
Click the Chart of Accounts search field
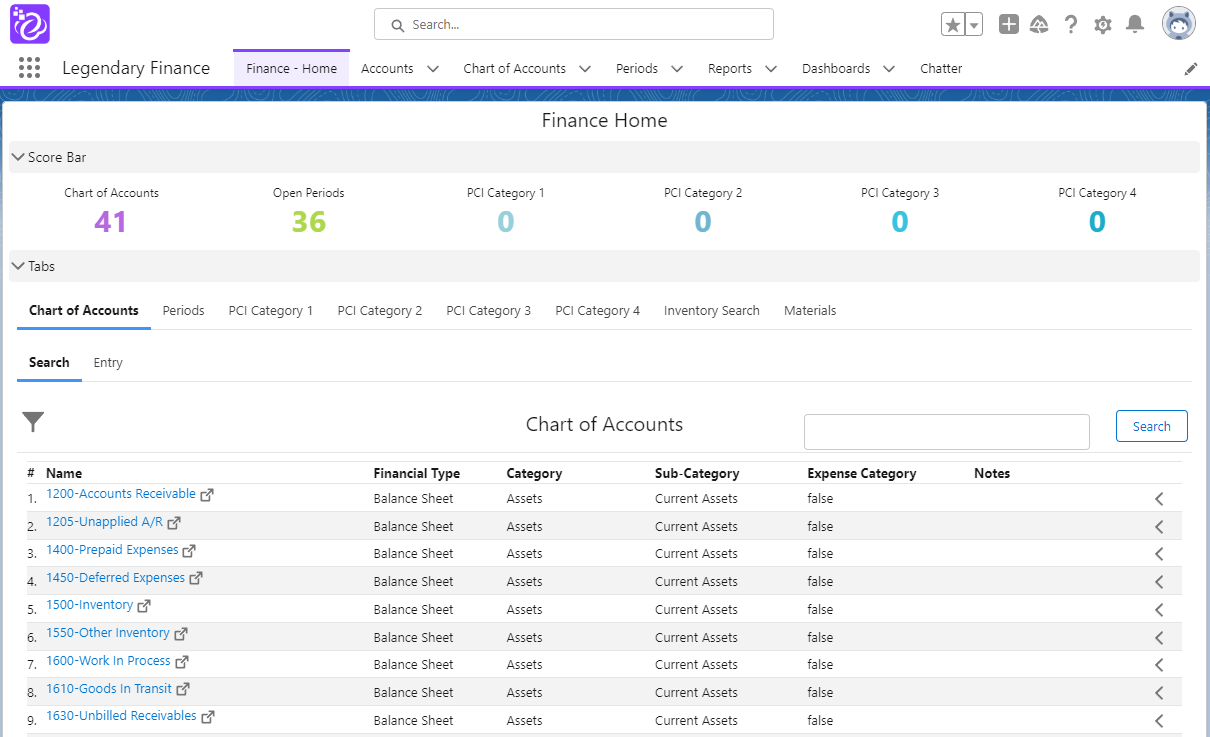946,432
